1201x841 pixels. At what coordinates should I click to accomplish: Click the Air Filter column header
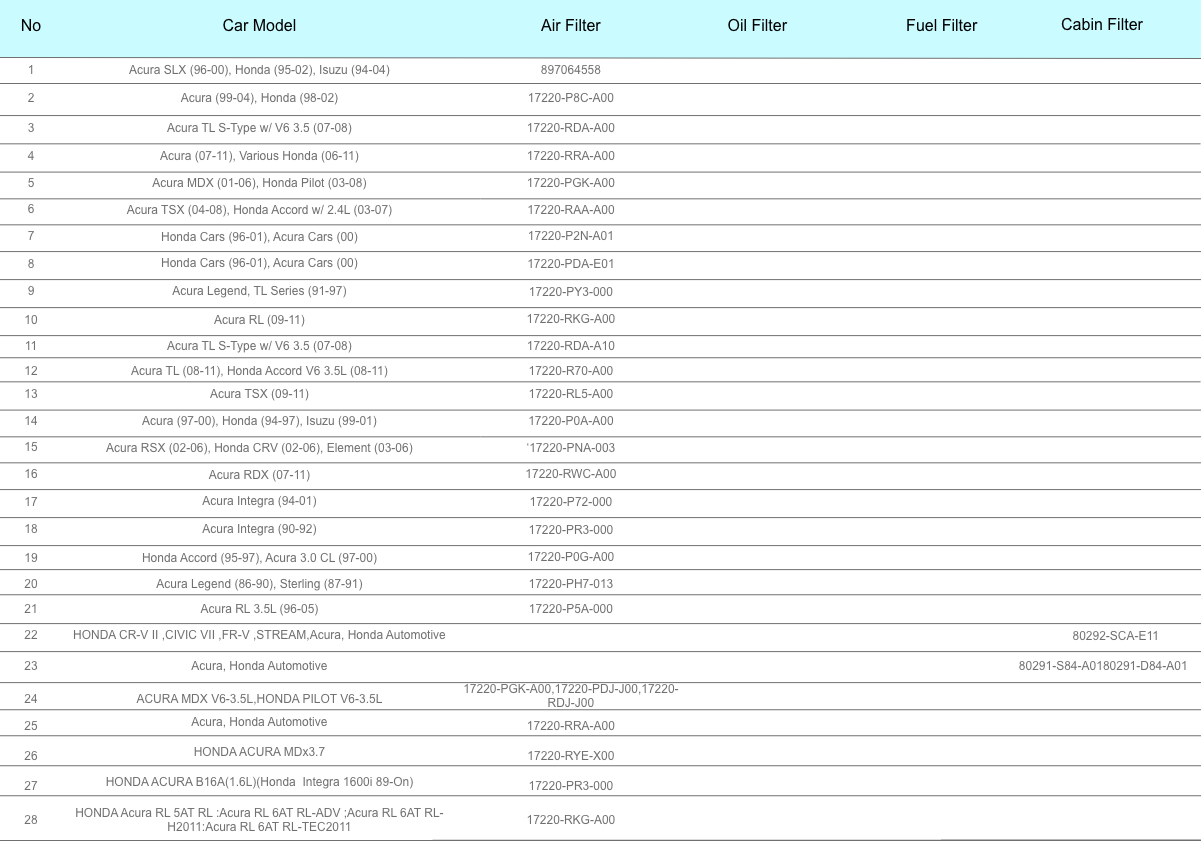pyautogui.click(x=570, y=26)
